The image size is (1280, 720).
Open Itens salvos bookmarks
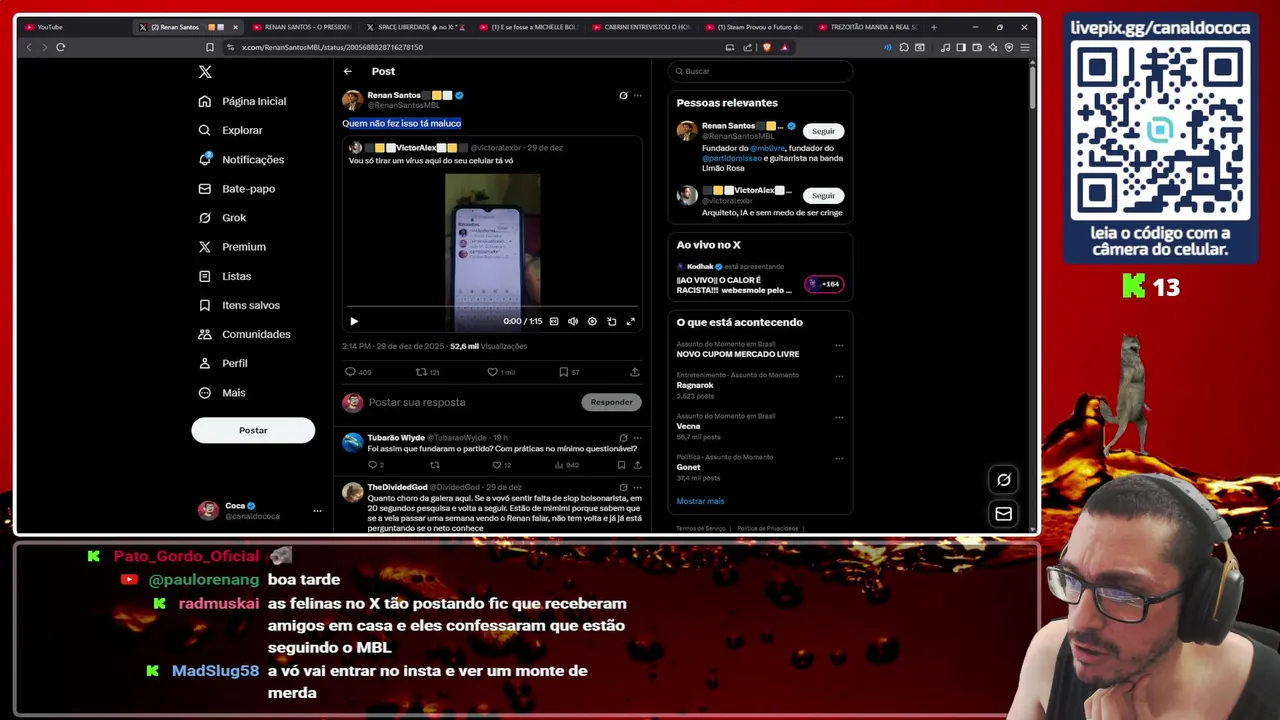pos(239,305)
